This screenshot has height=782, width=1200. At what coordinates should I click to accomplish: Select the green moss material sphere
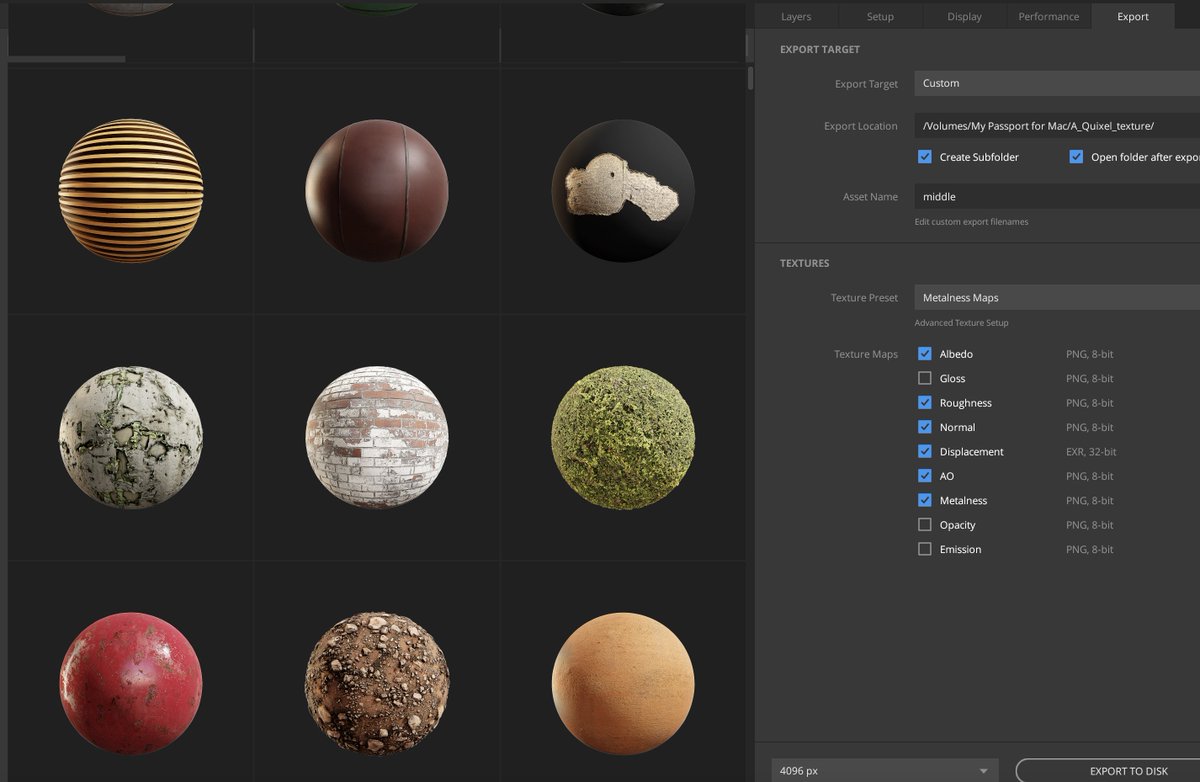click(623, 437)
